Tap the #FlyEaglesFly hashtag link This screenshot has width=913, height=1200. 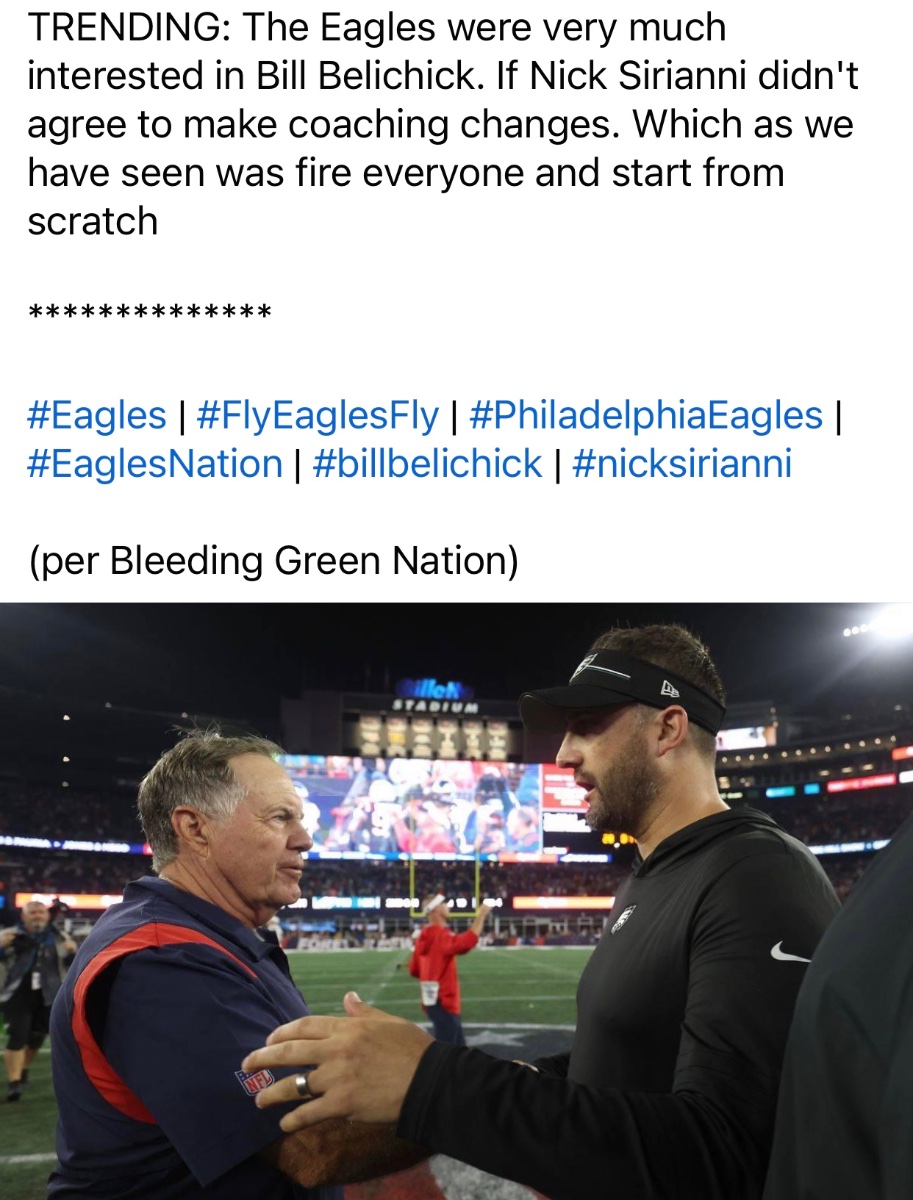[318, 415]
